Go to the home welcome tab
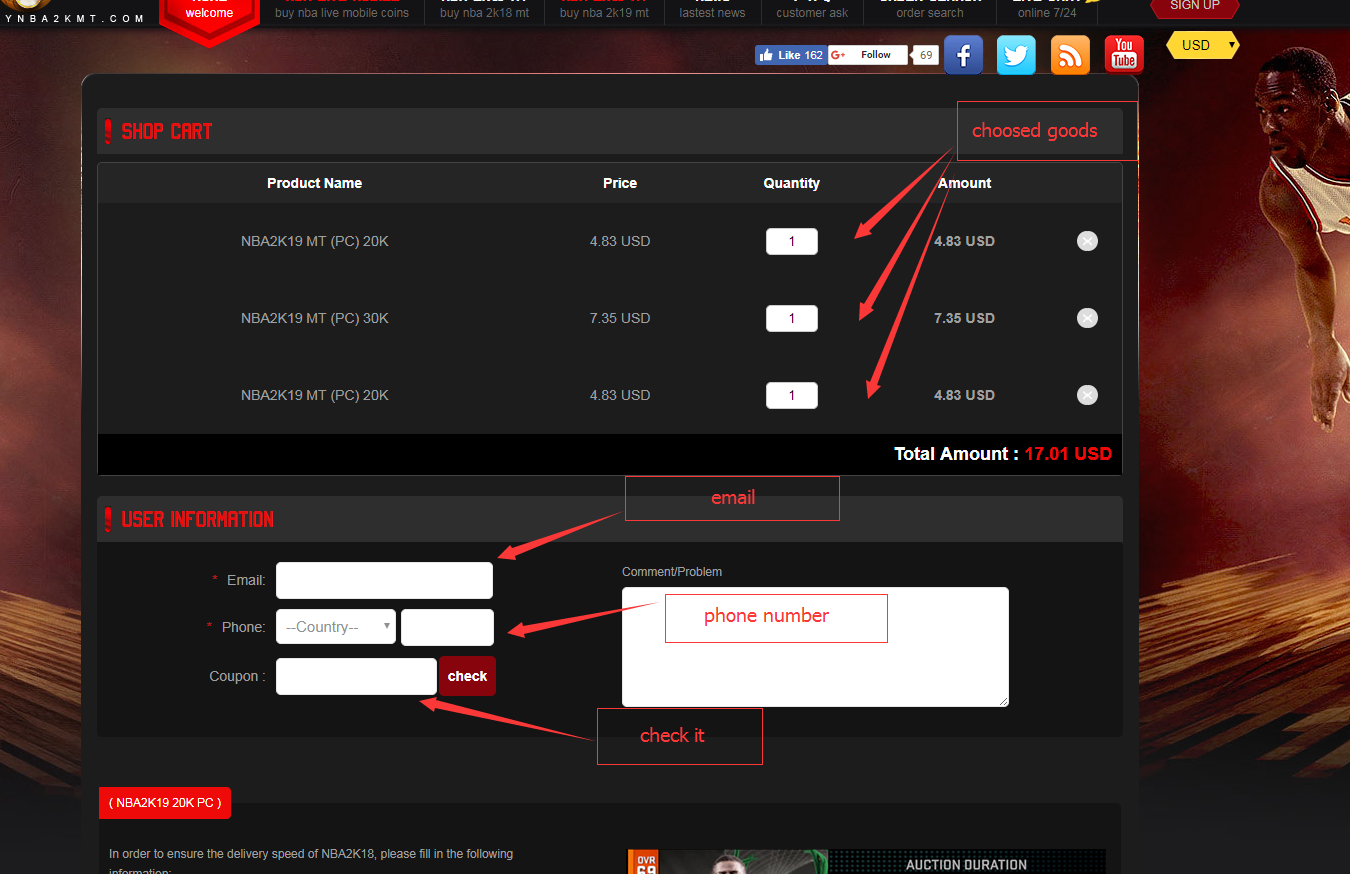The height and width of the screenshot is (874, 1350). click(209, 12)
